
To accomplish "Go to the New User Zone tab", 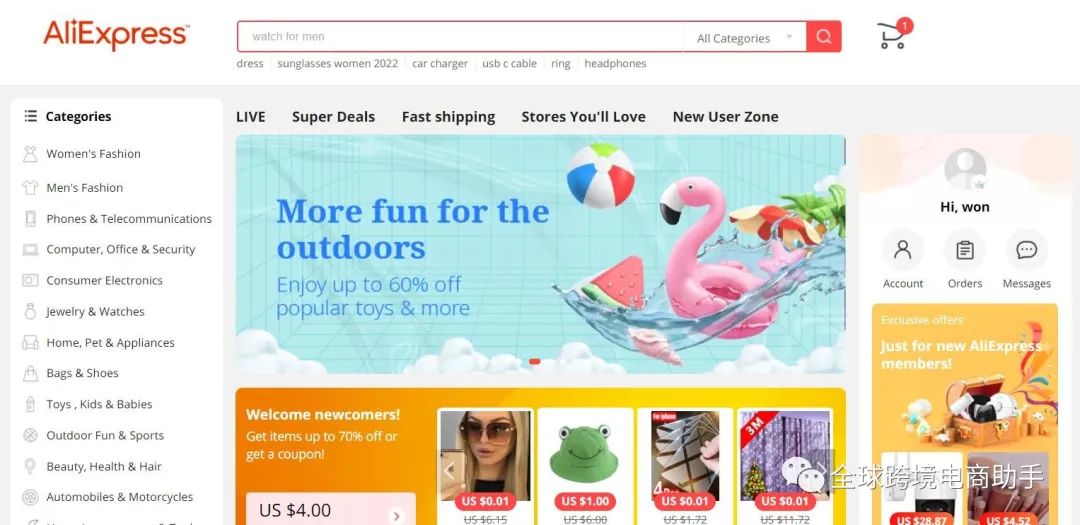I will [x=725, y=117].
